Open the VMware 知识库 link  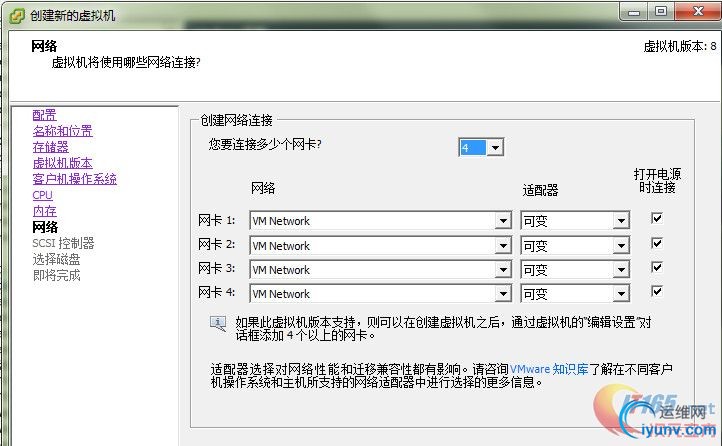pos(549,369)
